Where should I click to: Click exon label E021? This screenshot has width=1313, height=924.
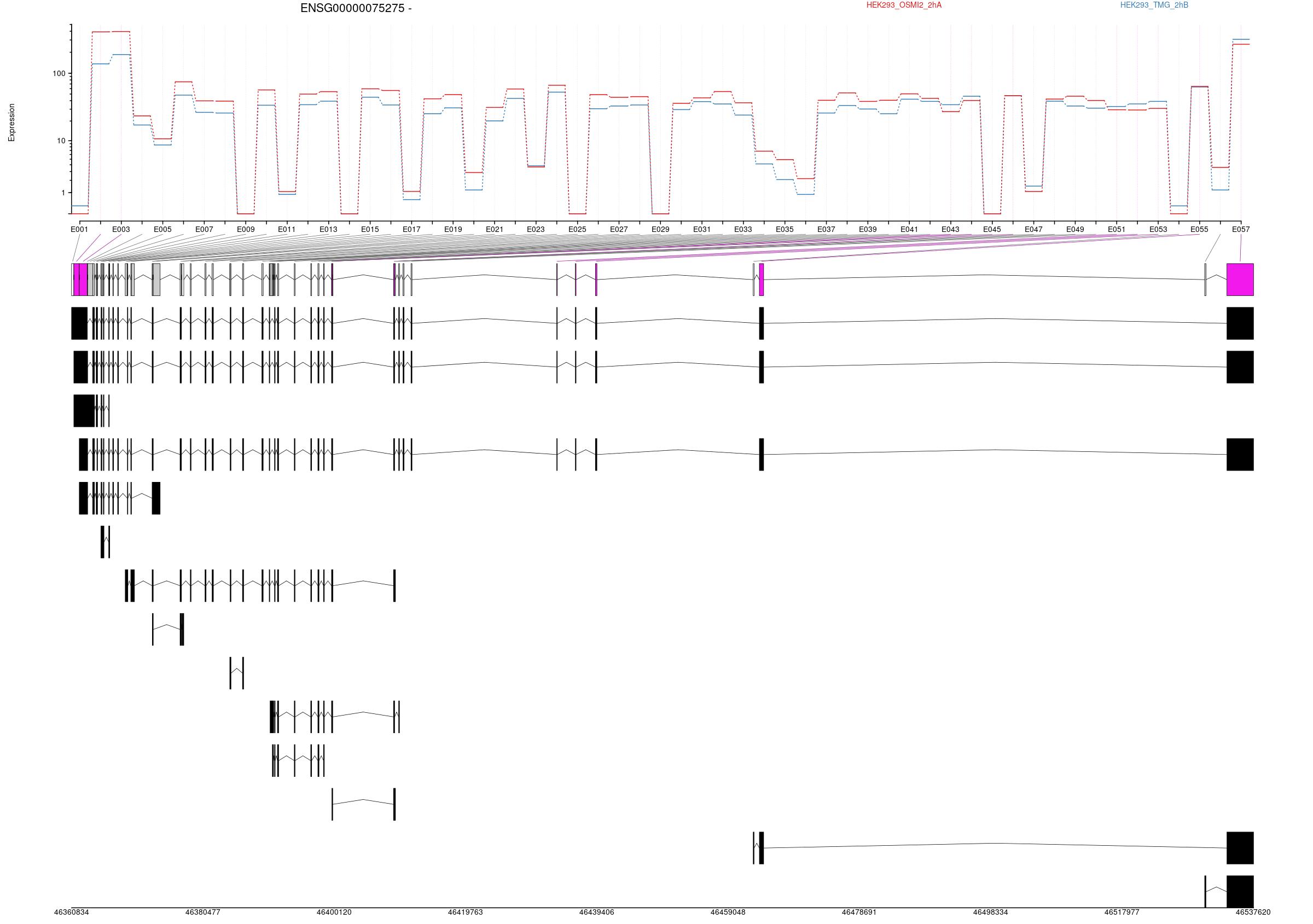[495, 229]
